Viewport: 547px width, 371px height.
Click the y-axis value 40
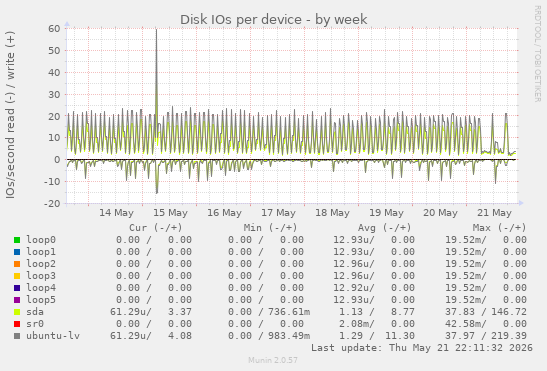pos(54,73)
